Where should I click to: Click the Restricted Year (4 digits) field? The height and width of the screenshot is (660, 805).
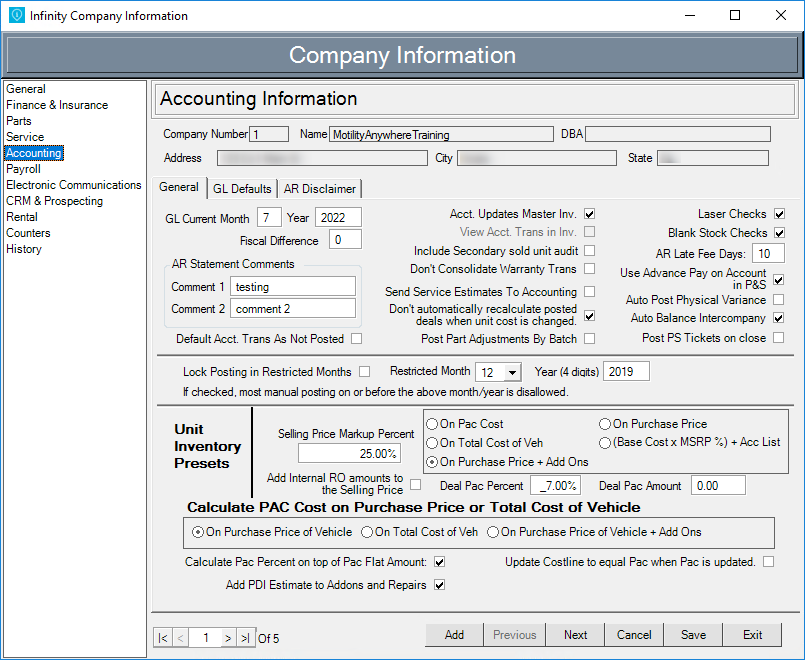[626, 372]
